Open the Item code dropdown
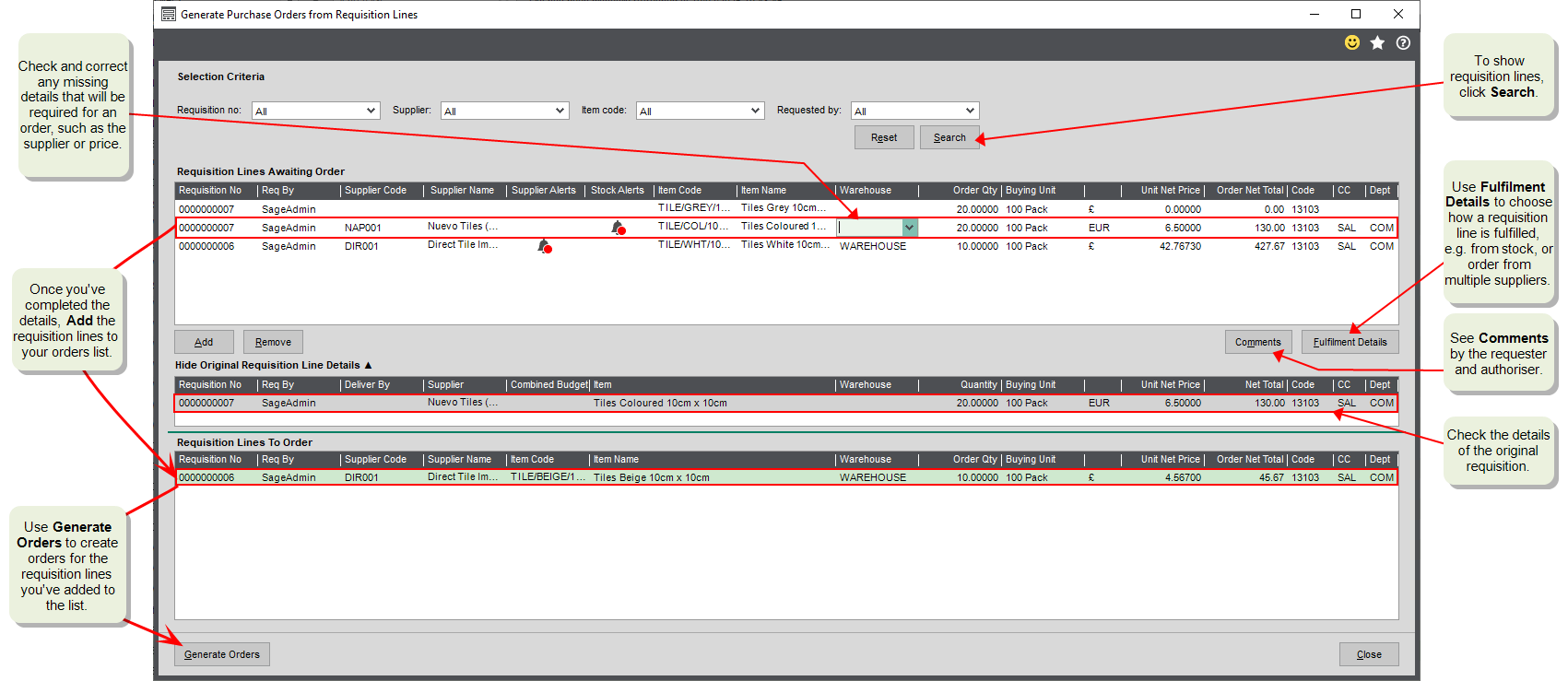 click(755, 111)
